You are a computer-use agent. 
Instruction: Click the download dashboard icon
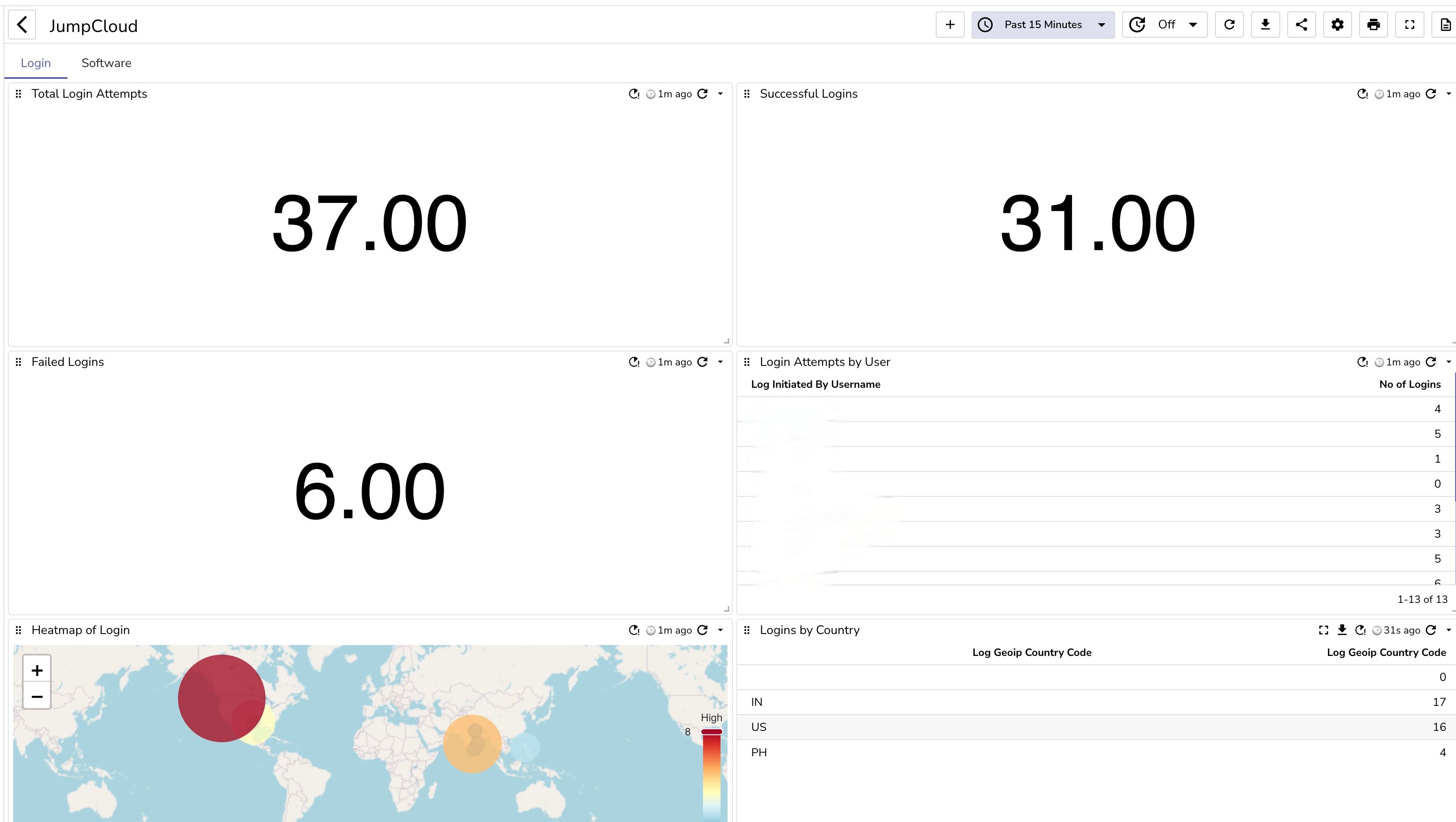[1265, 25]
